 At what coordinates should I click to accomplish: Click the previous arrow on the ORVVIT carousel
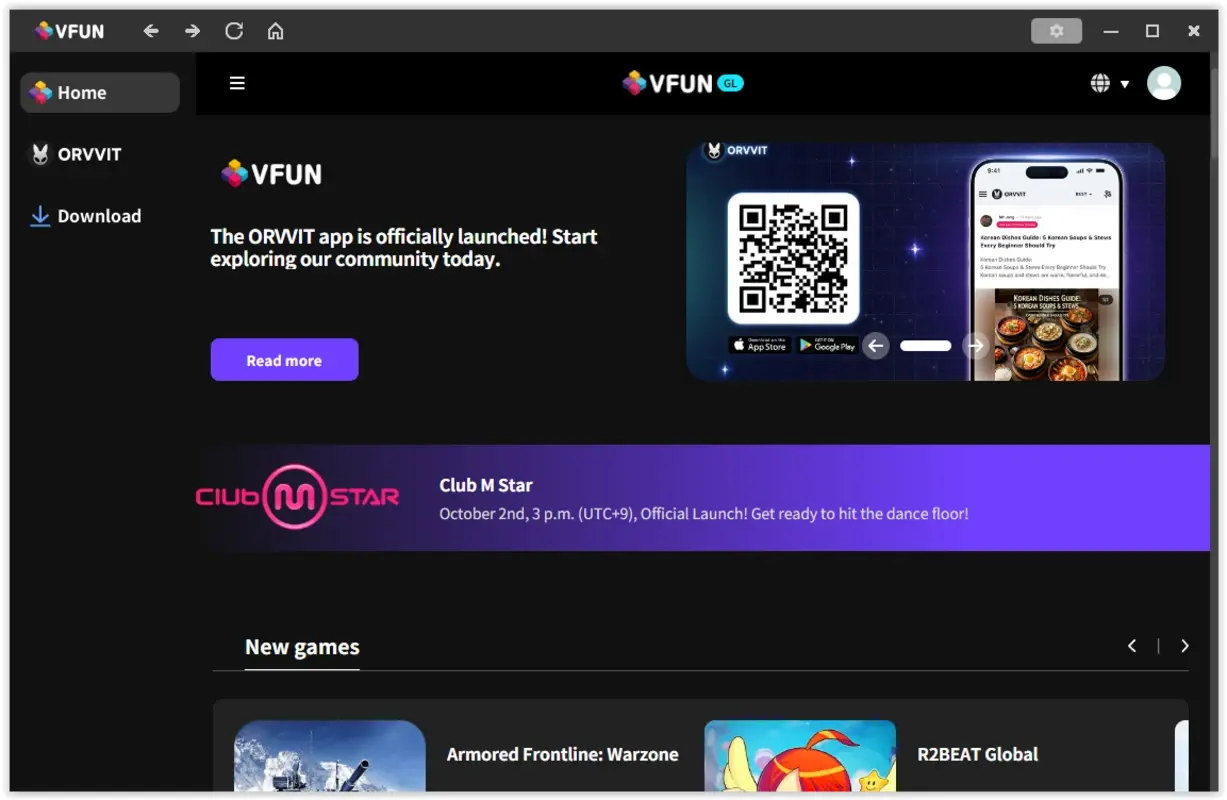point(875,345)
